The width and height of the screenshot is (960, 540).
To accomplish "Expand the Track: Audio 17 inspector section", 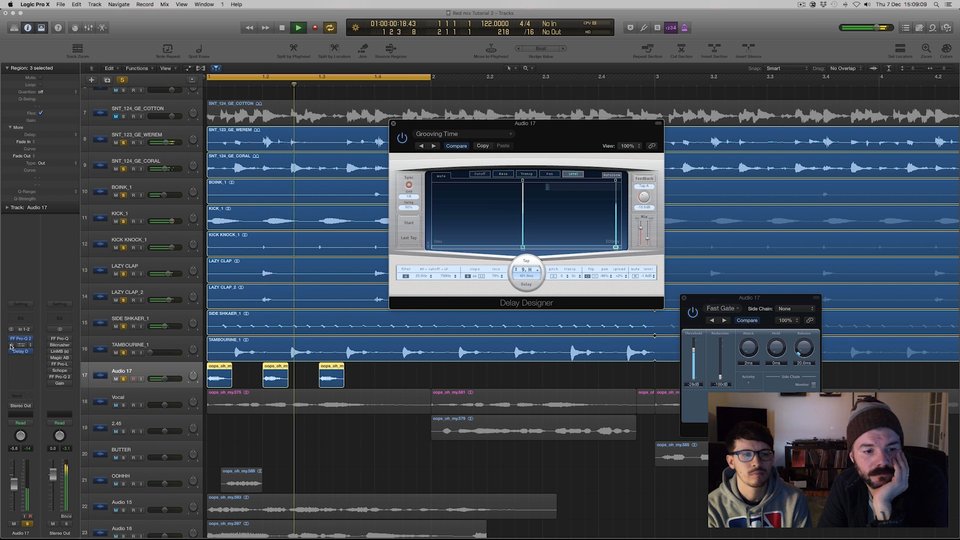I will pos(7,208).
